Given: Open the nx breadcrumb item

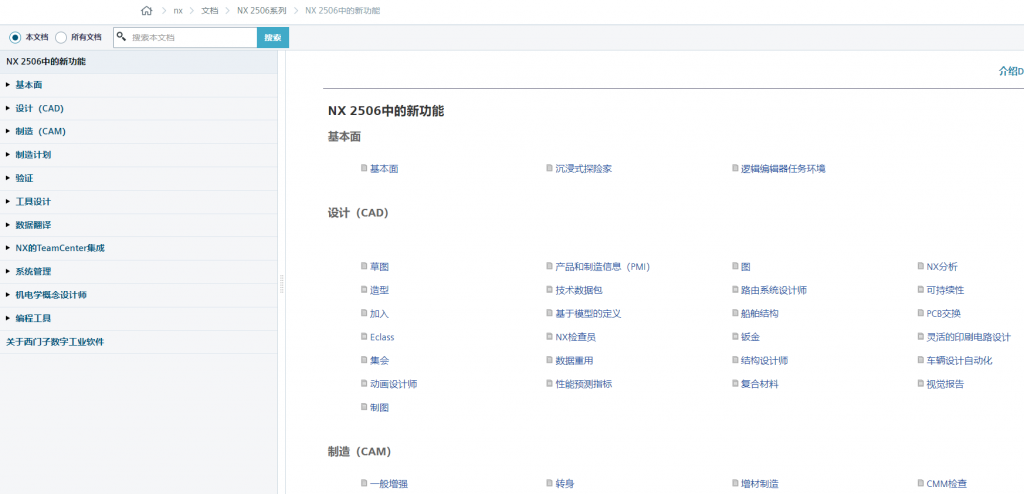Looking at the screenshot, I should tap(178, 10).
